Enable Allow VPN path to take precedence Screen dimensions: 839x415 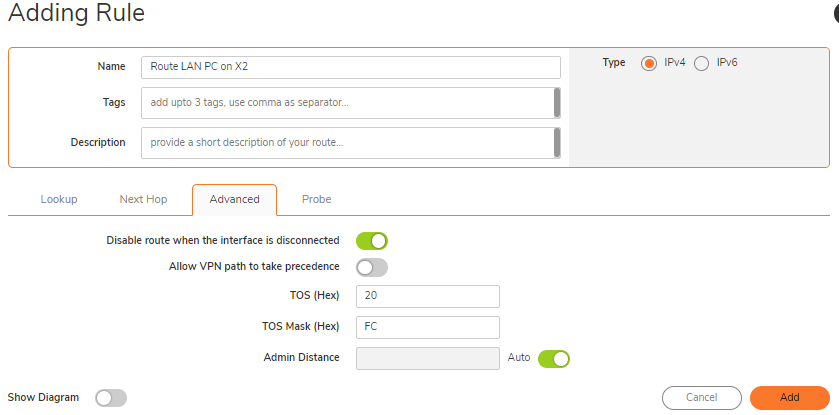[x=372, y=267]
